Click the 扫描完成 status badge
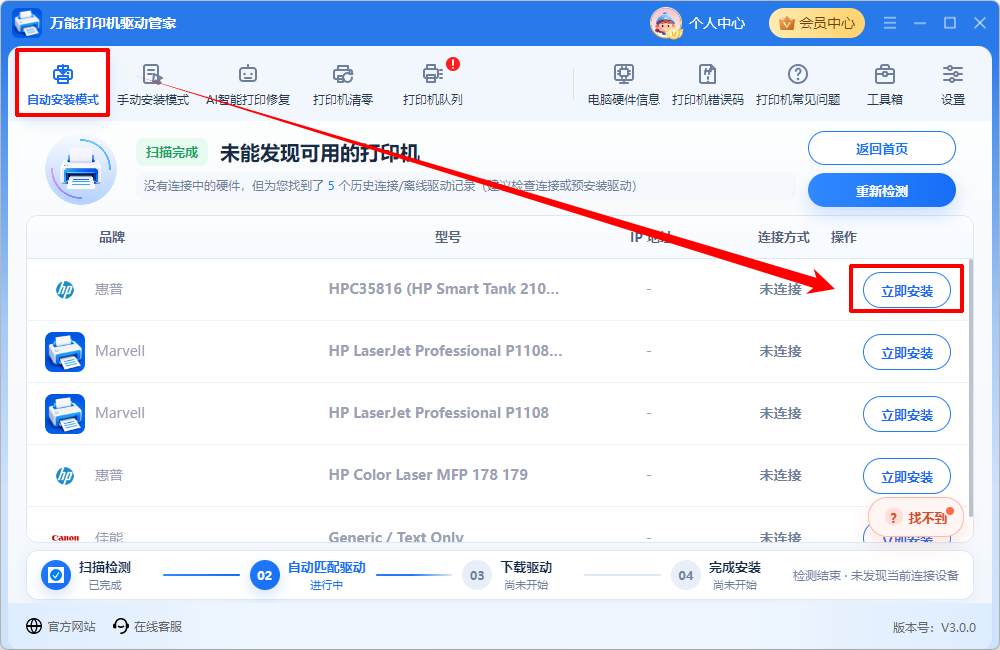 172,152
